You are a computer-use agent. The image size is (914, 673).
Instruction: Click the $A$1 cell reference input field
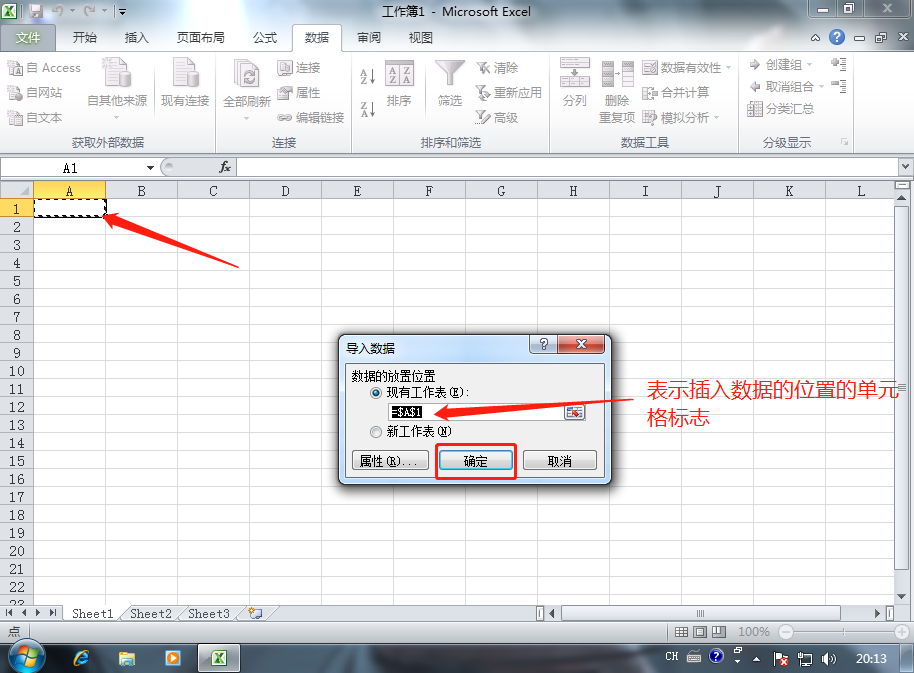476,413
